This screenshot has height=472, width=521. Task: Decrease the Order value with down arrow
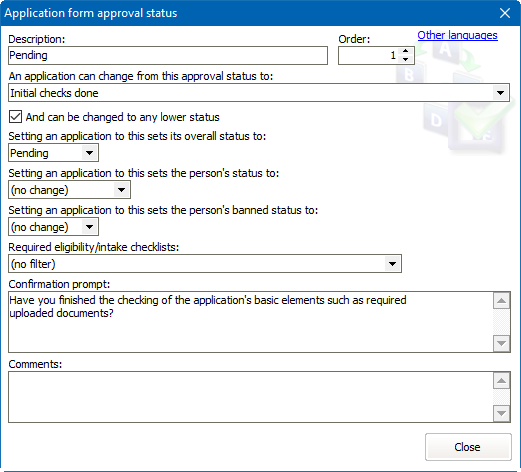[405, 59]
